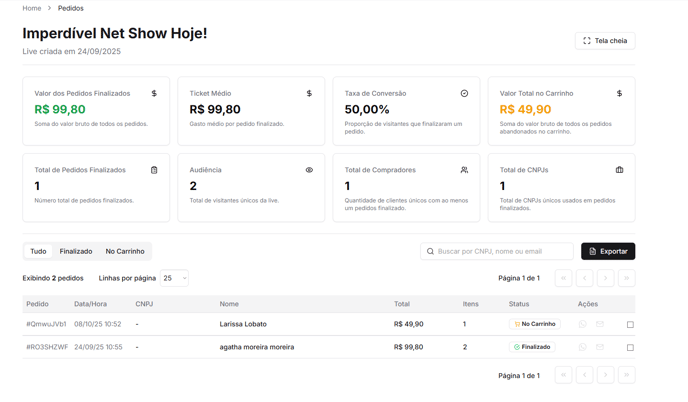The image size is (688, 402).
Task: Click briefcase icon on Total de CNPJs card
Action: (619, 170)
